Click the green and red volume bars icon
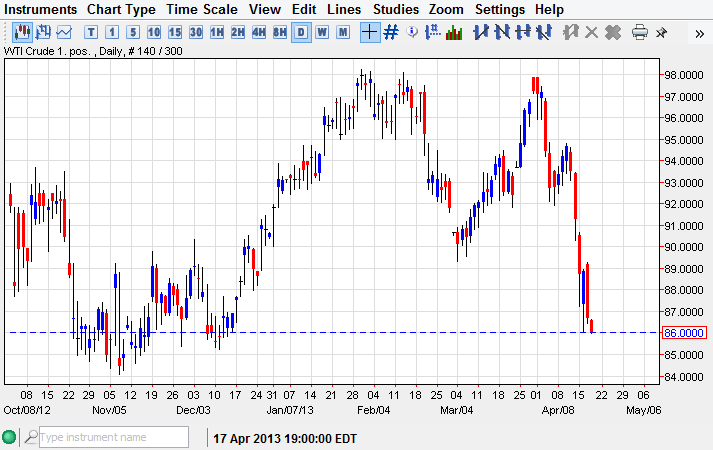The image size is (713, 450). pos(454,32)
